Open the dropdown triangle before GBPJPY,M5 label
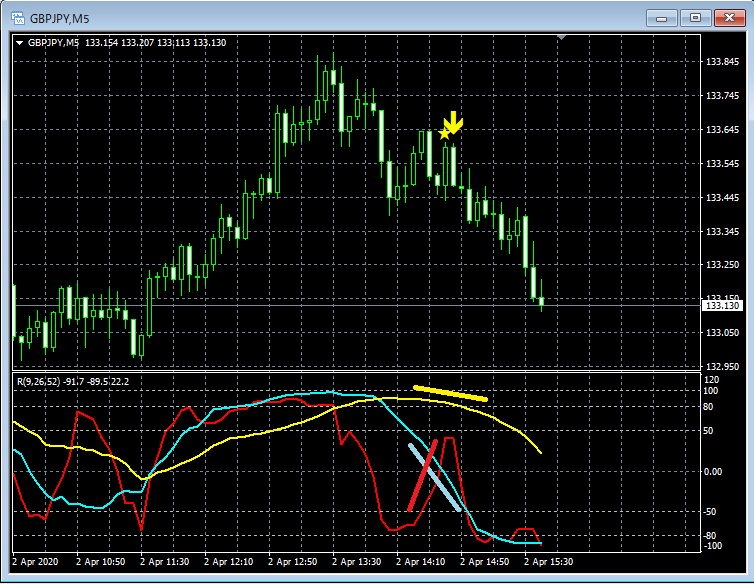The image size is (754, 584). point(20,43)
